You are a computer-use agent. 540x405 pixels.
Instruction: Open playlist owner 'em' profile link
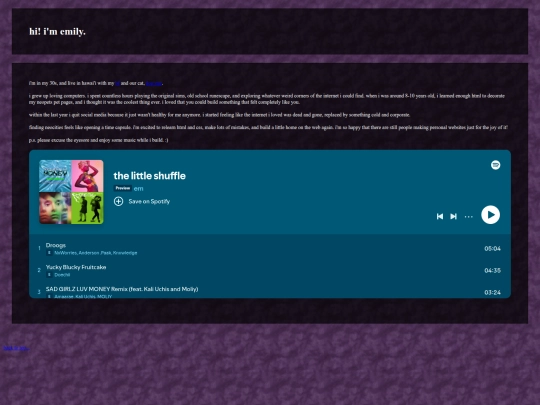pos(138,188)
